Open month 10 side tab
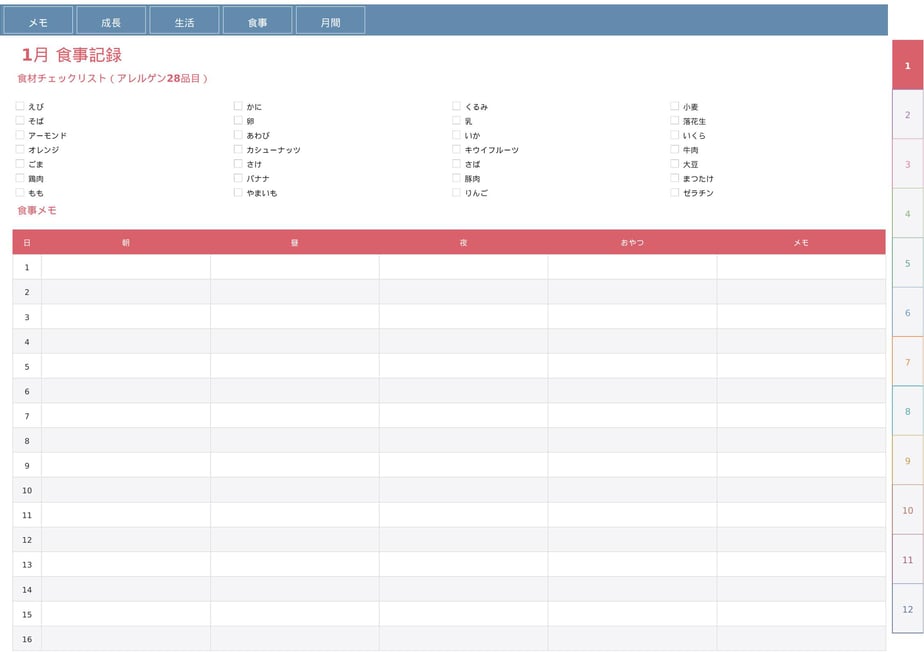Image resolution: width=924 pixels, height=660 pixels. click(x=908, y=510)
